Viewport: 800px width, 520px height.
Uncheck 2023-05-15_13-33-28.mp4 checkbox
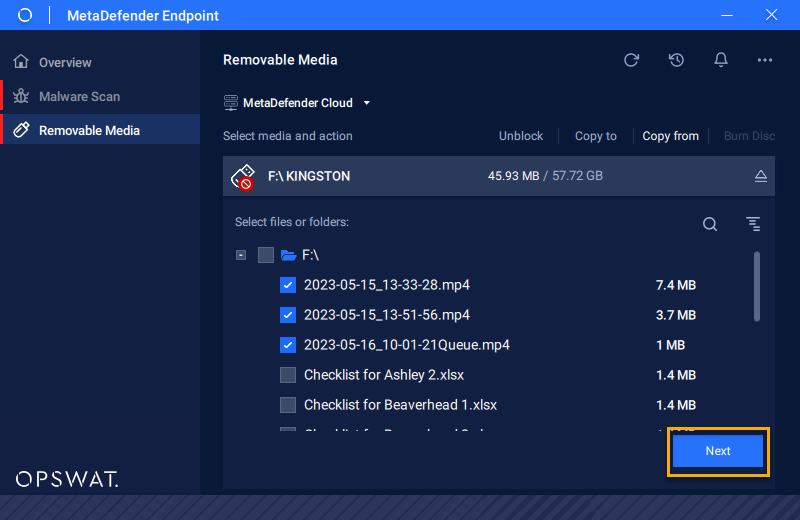pyautogui.click(x=288, y=285)
